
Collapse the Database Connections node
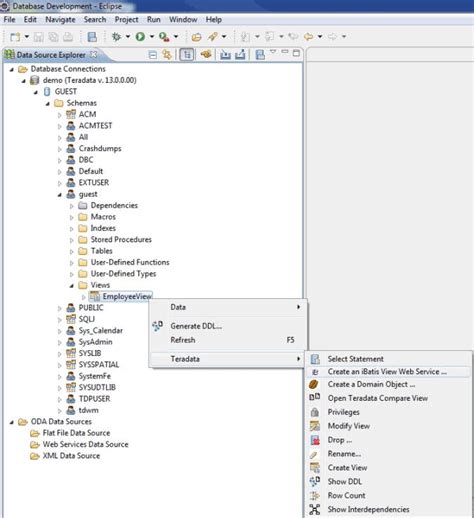12,70
